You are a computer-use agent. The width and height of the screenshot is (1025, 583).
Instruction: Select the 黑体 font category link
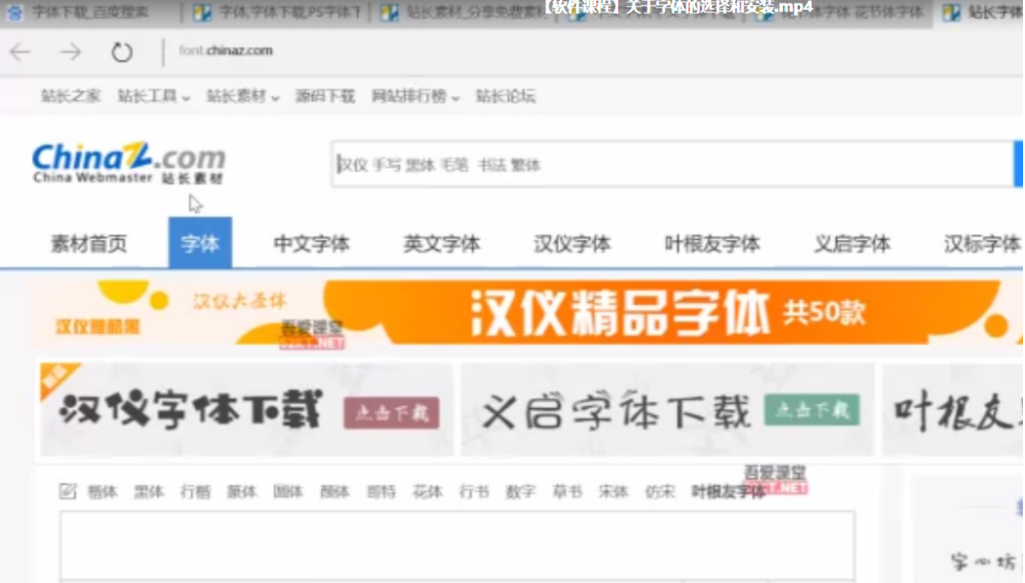pyautogui.click(x=149, y=491)
